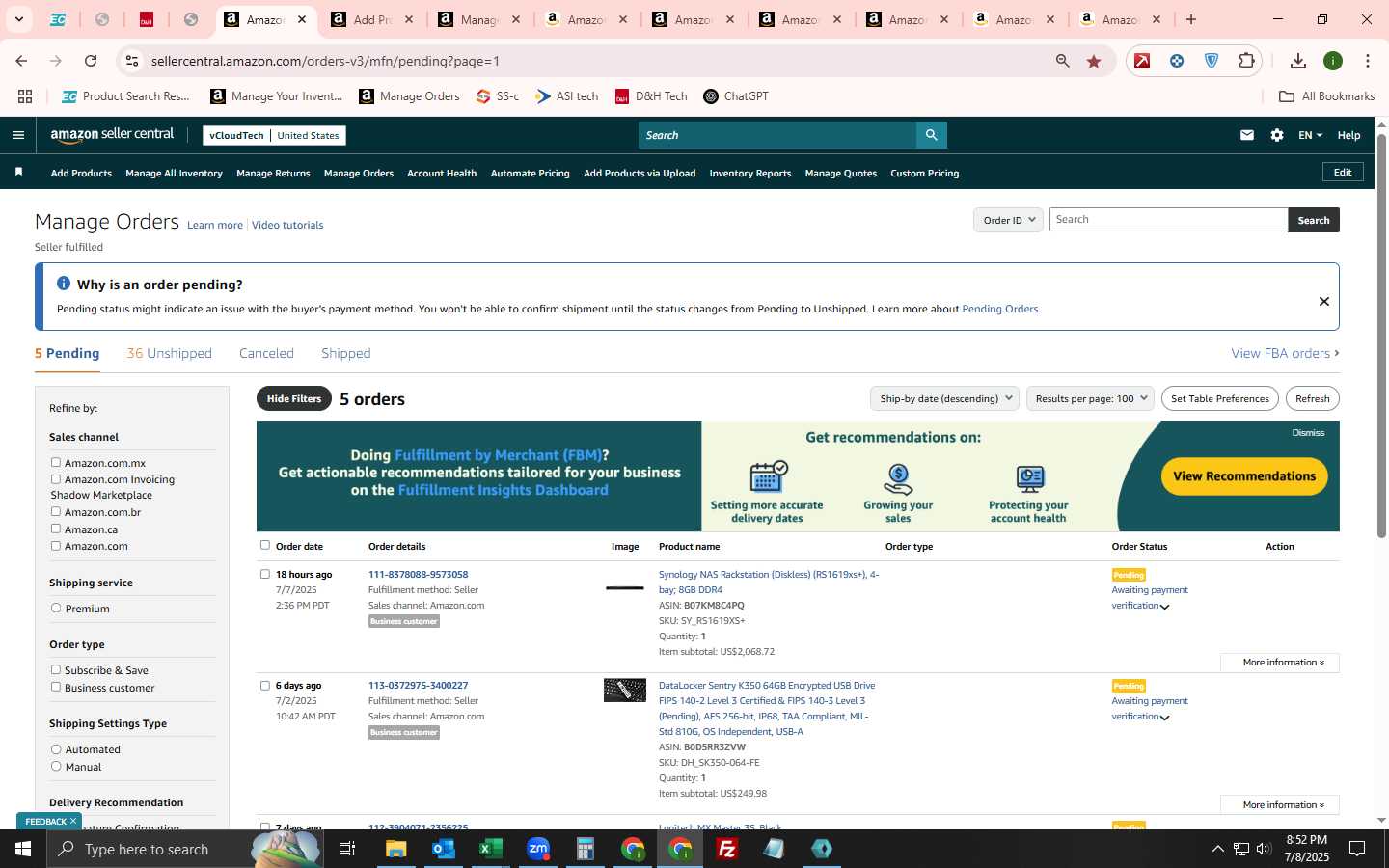Click in the order search input field

pos(1168,220)
